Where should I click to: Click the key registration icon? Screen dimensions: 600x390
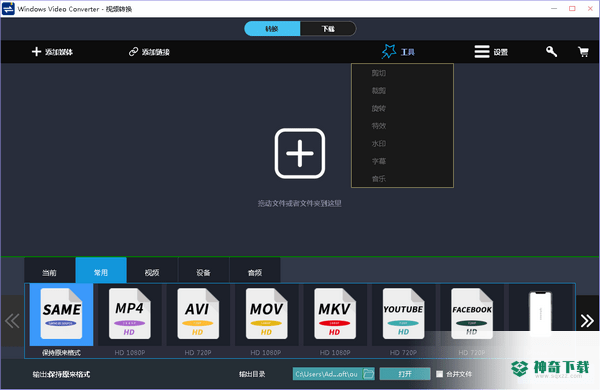551,51
